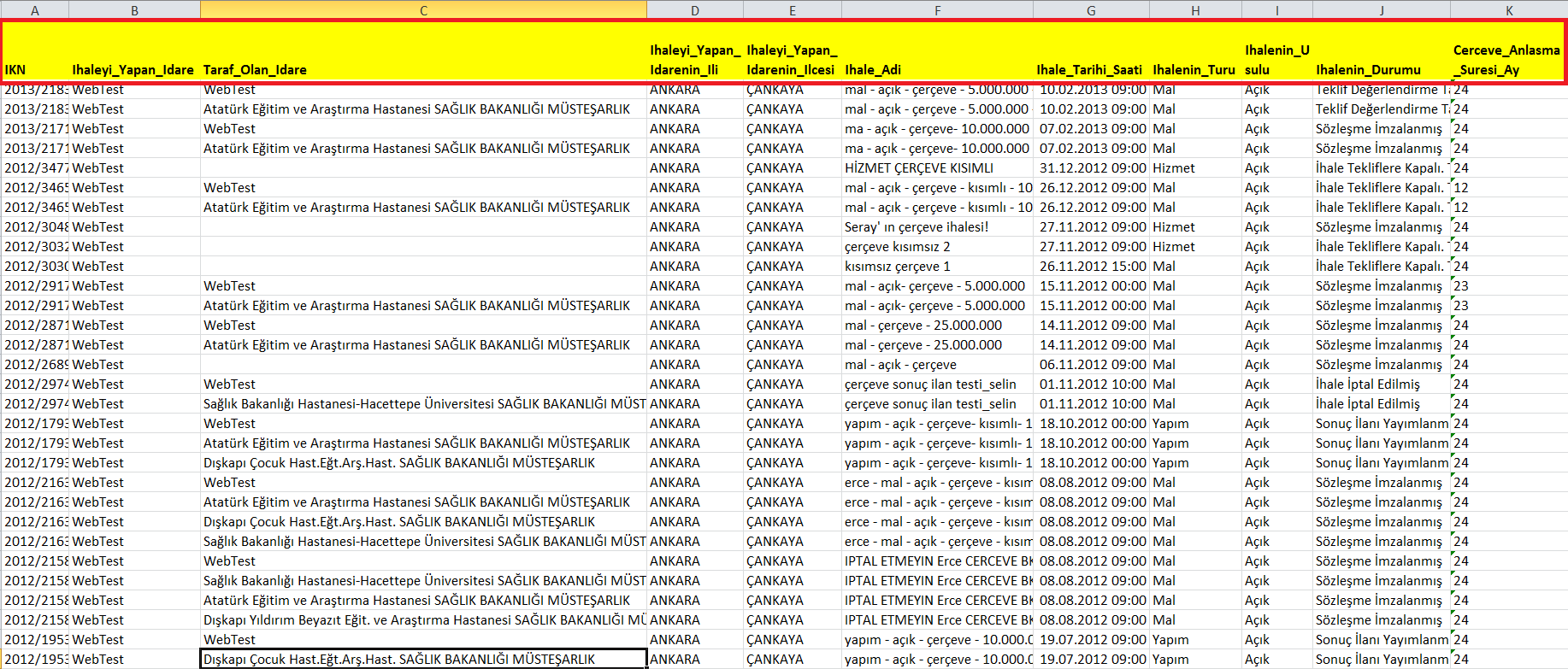The width and height of the screenshot is (1568, 669).
Task: Click Dışkapı Çocuk Hast. cell in 19.07.2012 row
Action: [x=423, y=660]
